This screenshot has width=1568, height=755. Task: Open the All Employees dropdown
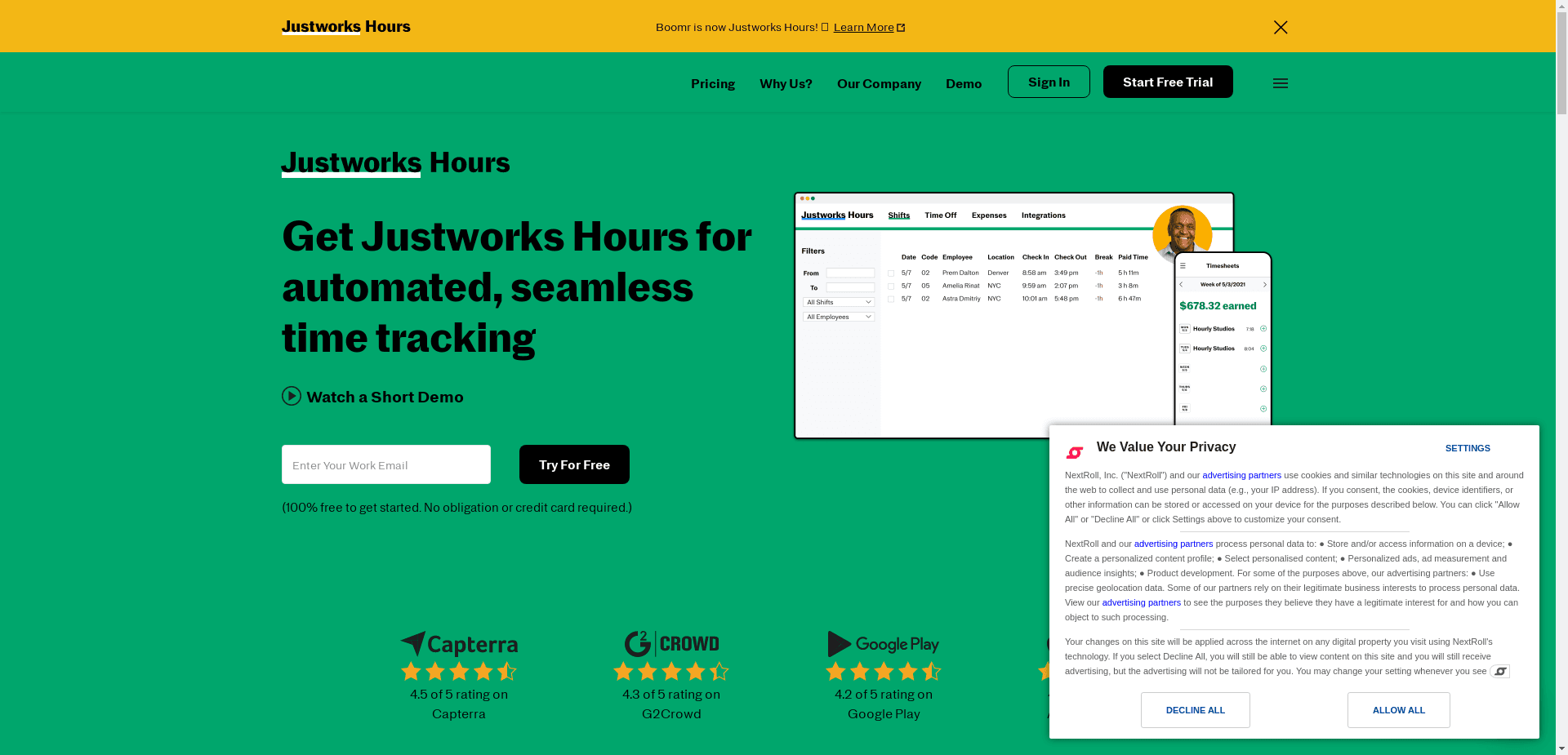tap(838, 317)
